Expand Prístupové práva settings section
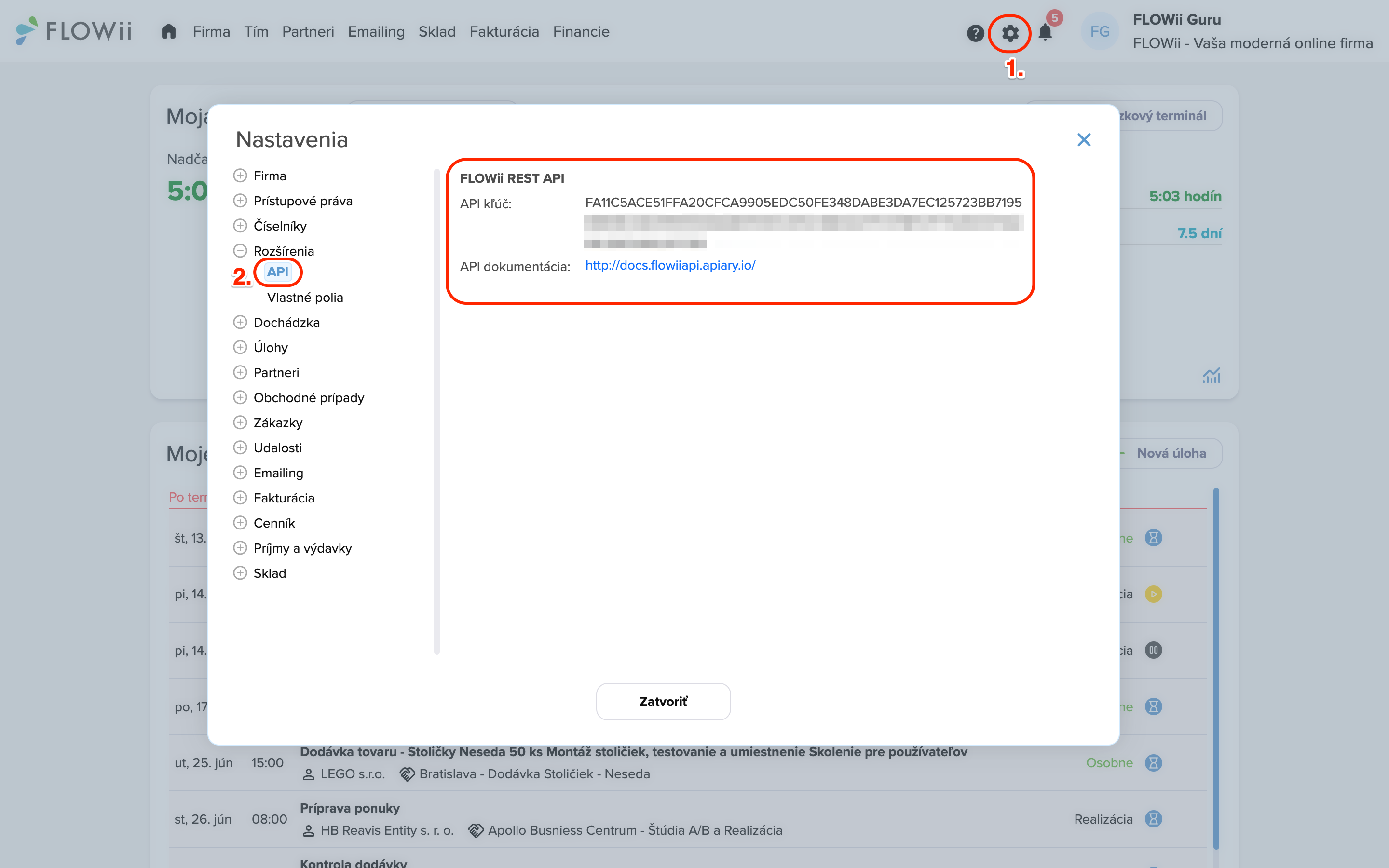The image size is (1389, 868). pyautogui.click(x=240, y=200)
